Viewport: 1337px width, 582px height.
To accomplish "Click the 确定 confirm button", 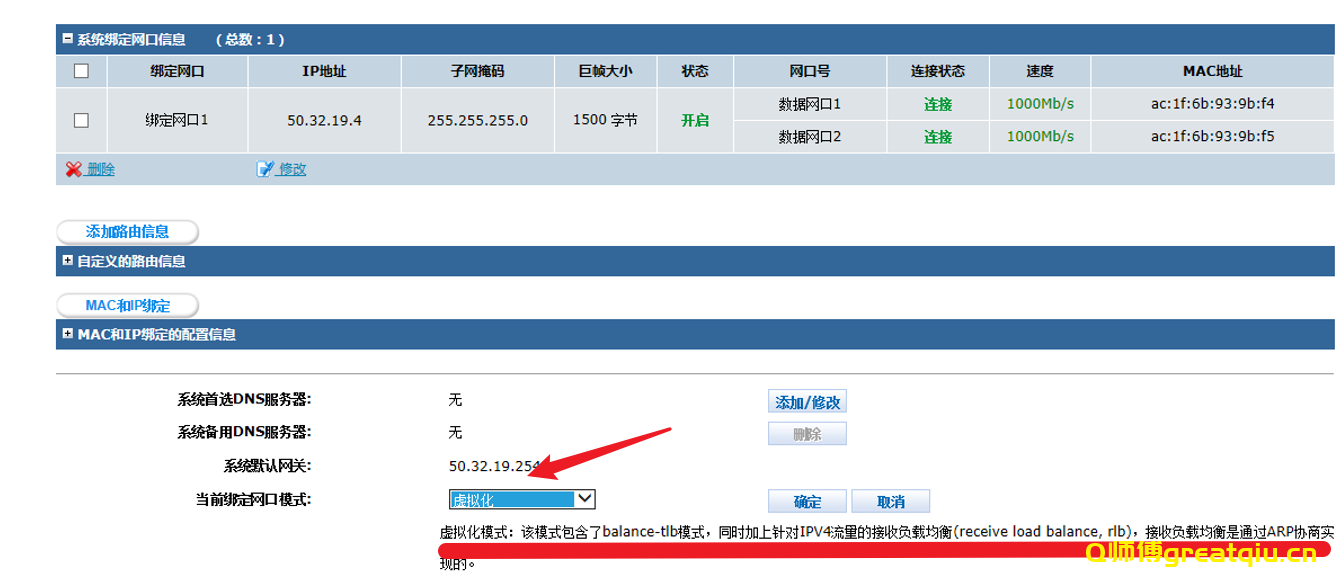I will tap(807, 500).
